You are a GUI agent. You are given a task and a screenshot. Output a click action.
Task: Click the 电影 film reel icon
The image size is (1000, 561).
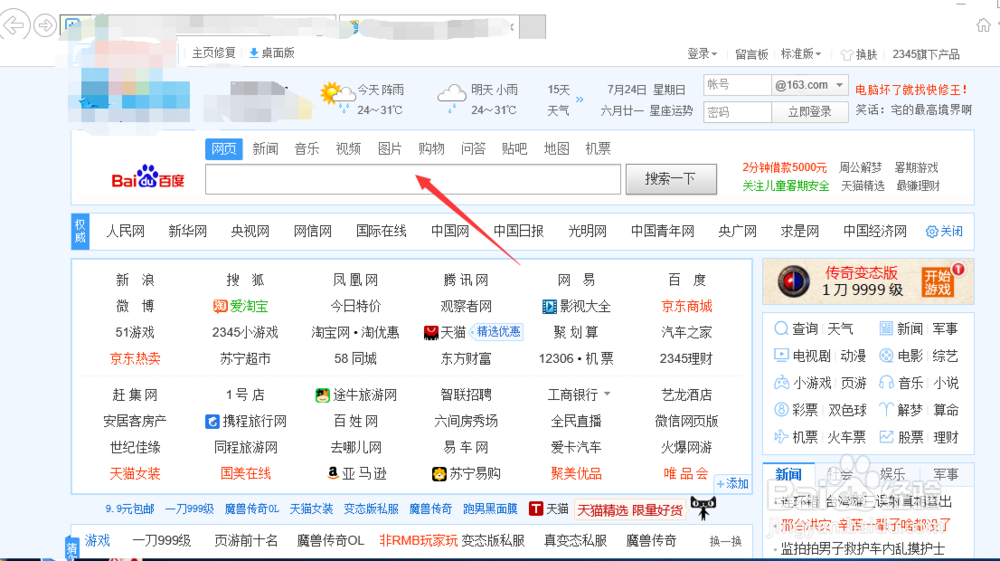(886, 355)
